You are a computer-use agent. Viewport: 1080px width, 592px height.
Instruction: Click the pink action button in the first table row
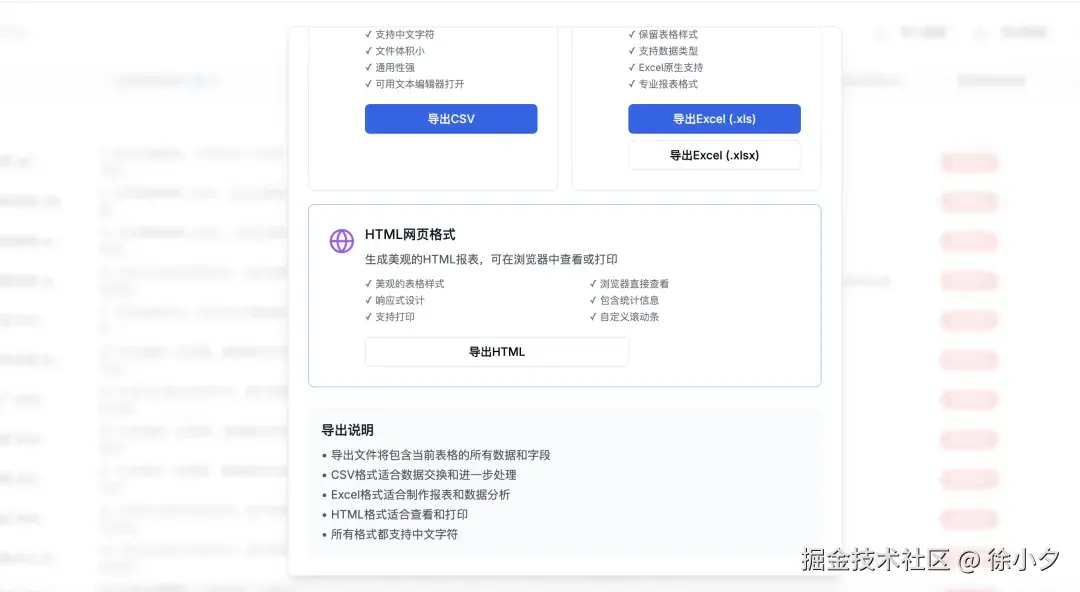pos(968,162)
